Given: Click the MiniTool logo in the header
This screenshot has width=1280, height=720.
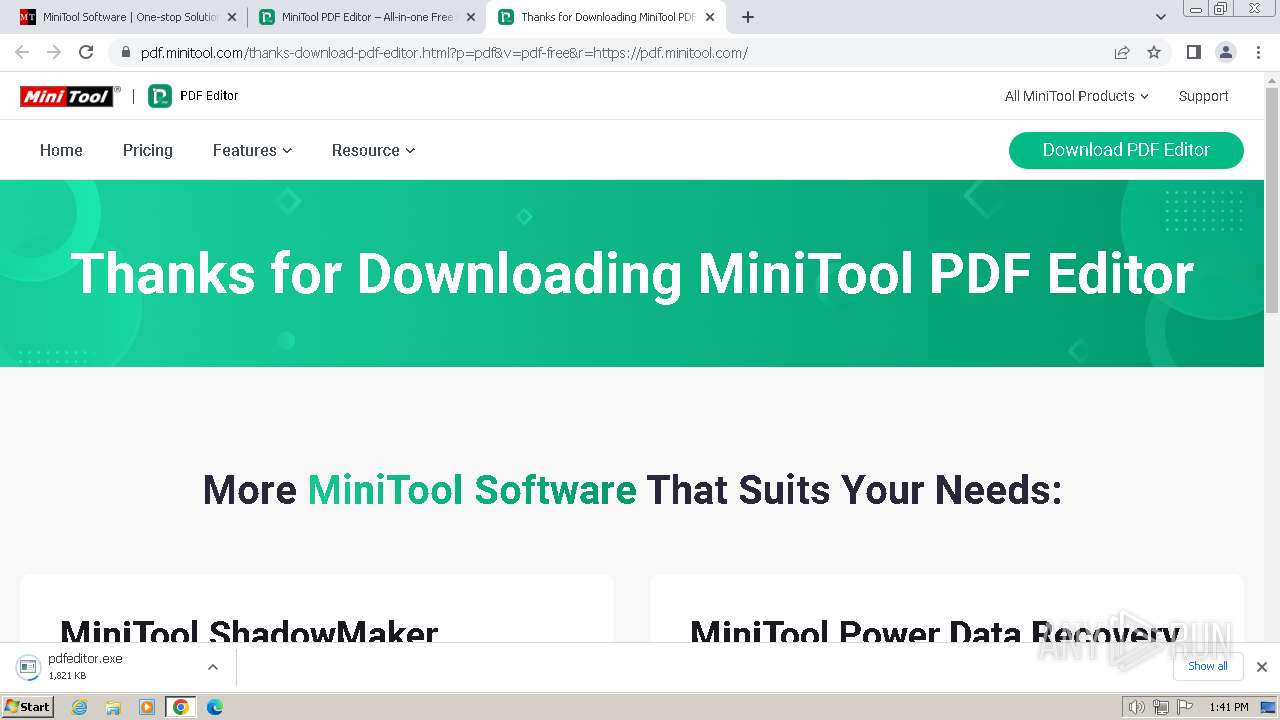Looking at the screenshot, I should pos(70,96).
